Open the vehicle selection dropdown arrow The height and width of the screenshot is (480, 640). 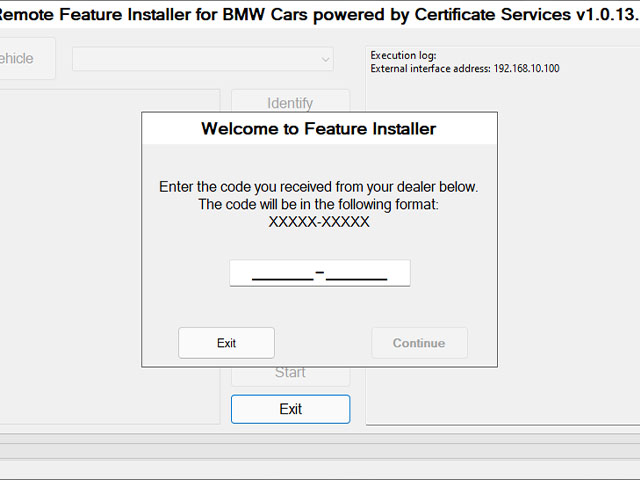(325, 60)
